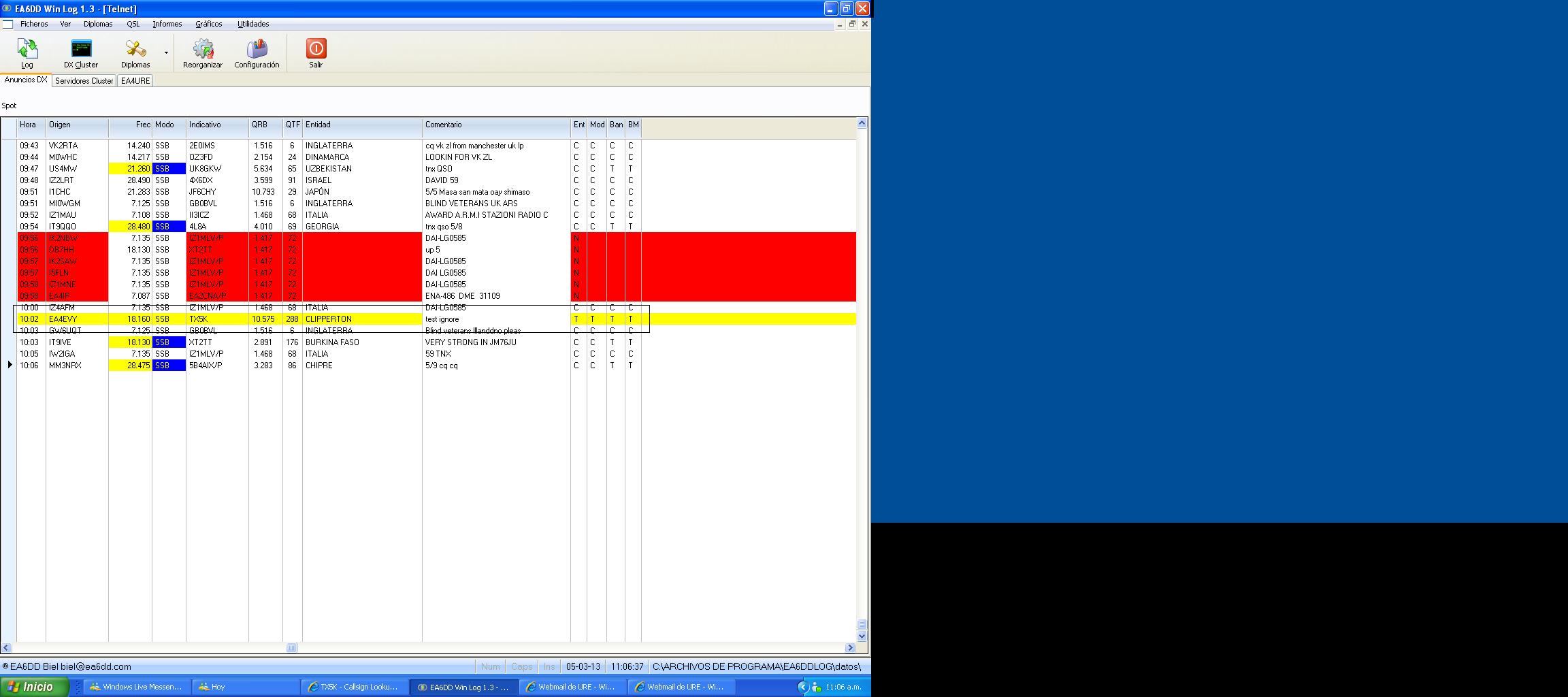Sort by the Entidad column header
This screenshot has height=697, width=1568.
pos(362,125)
